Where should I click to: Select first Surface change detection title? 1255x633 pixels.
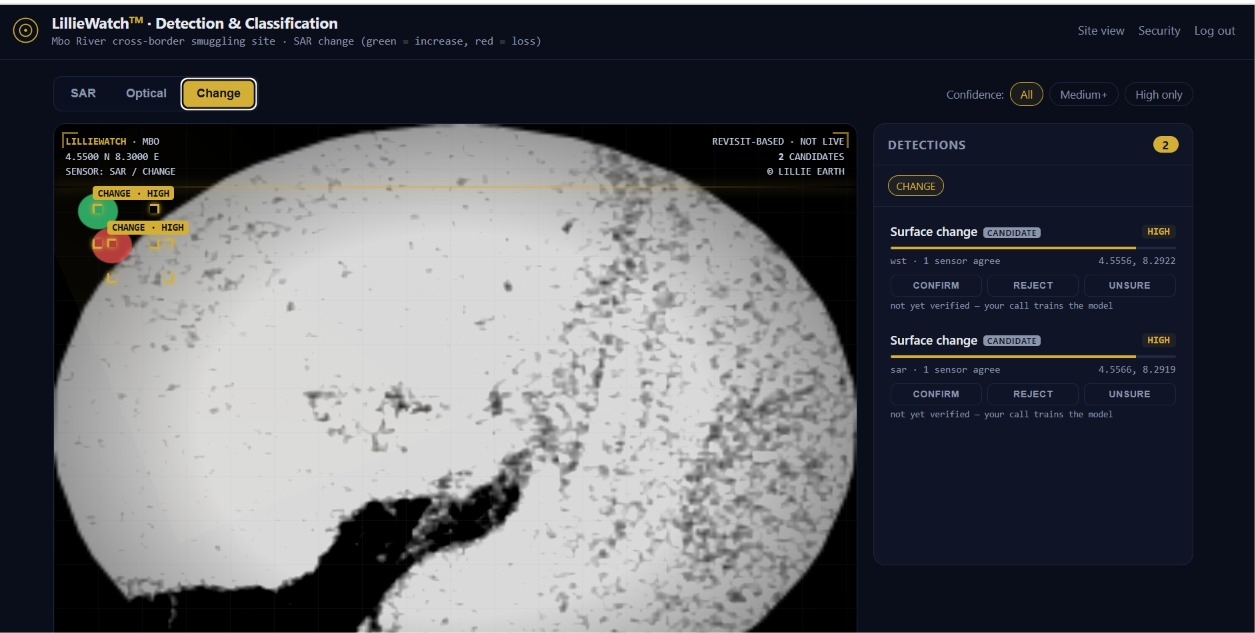[x=934, y=232]
